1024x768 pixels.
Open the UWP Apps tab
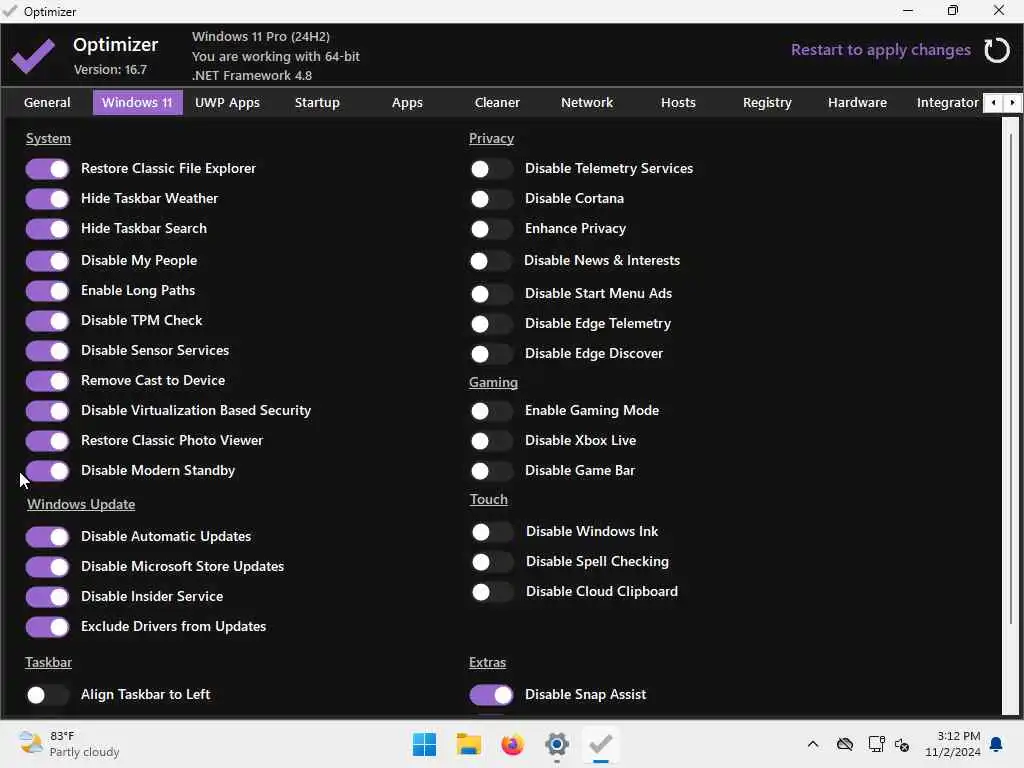(x=227, y=103)
